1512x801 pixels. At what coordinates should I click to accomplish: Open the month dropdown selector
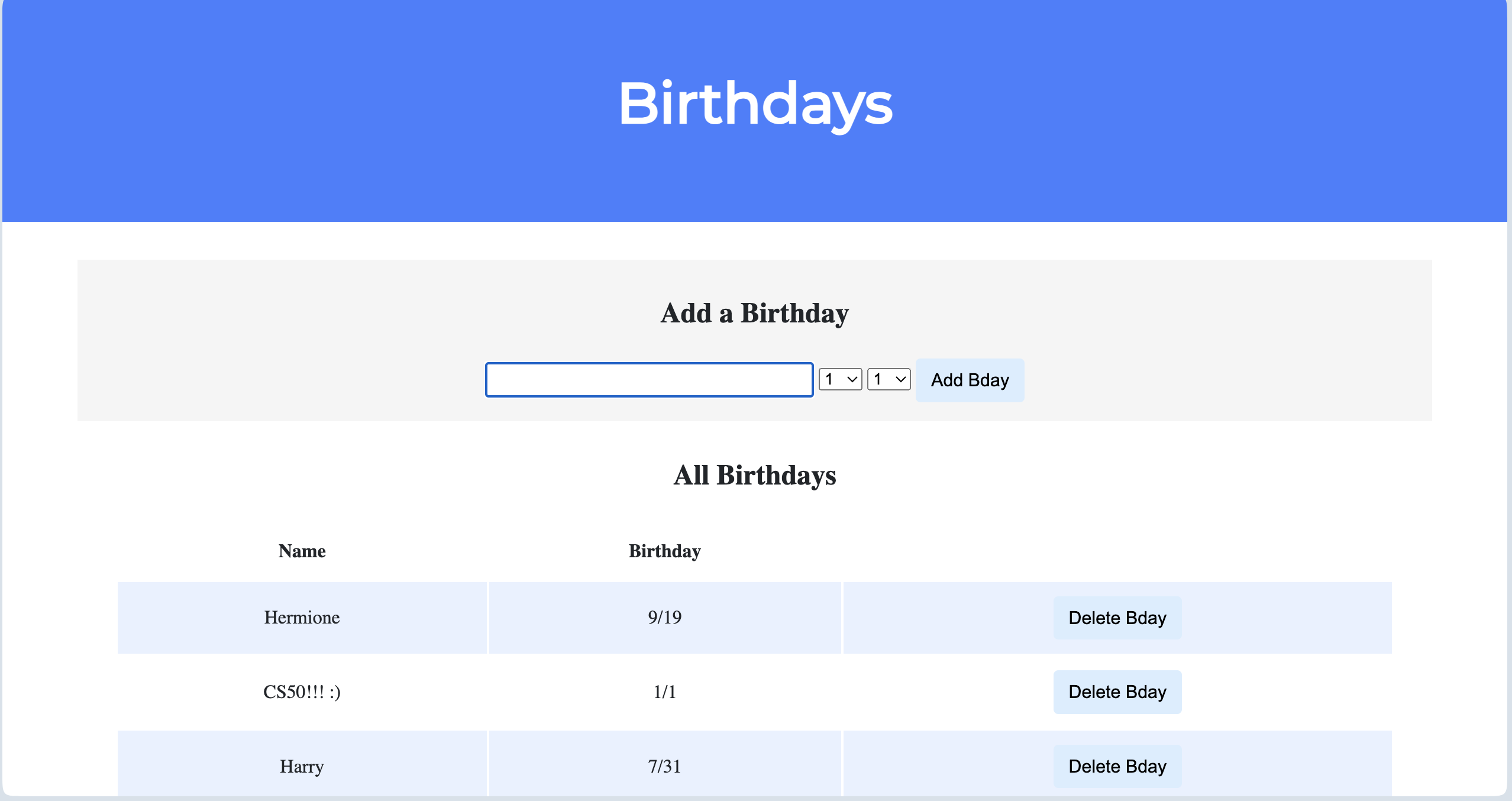840,379
